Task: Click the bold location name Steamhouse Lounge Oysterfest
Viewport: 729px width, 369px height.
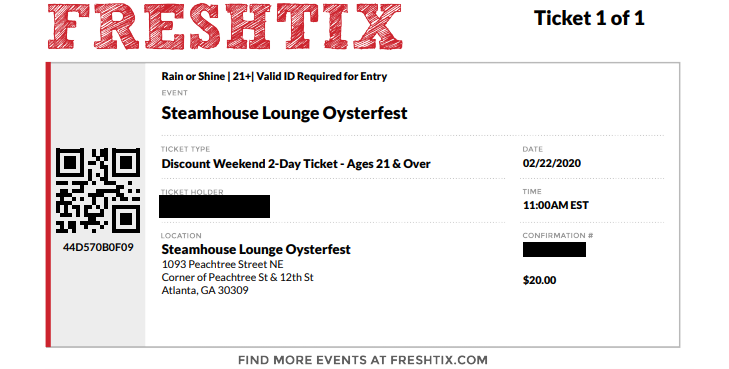Action: [256, 249]
